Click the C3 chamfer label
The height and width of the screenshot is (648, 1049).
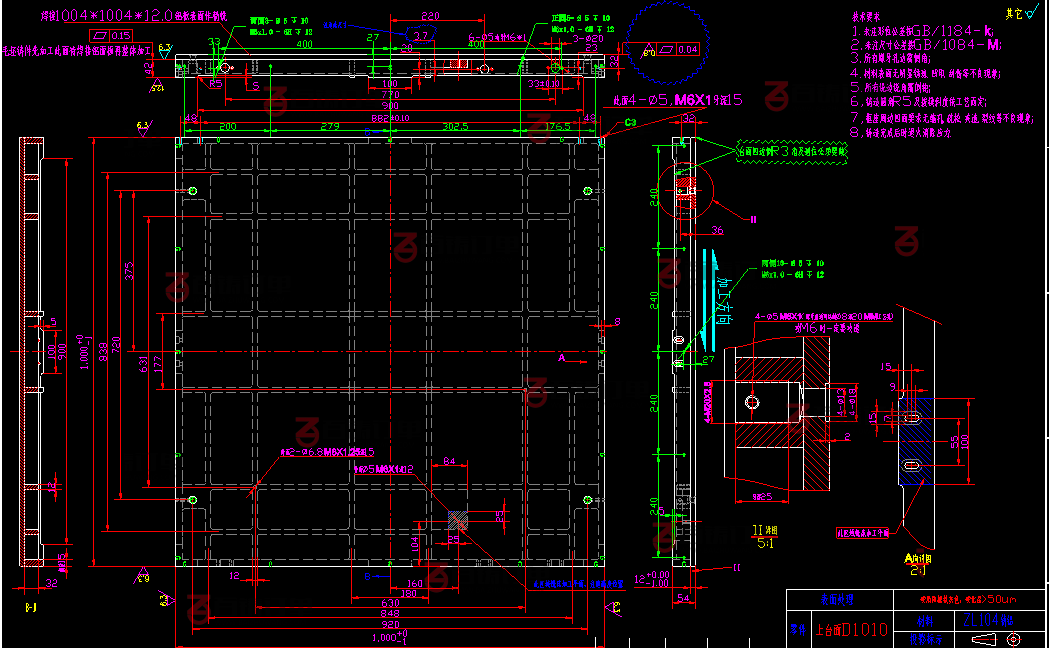click(631, 122)
